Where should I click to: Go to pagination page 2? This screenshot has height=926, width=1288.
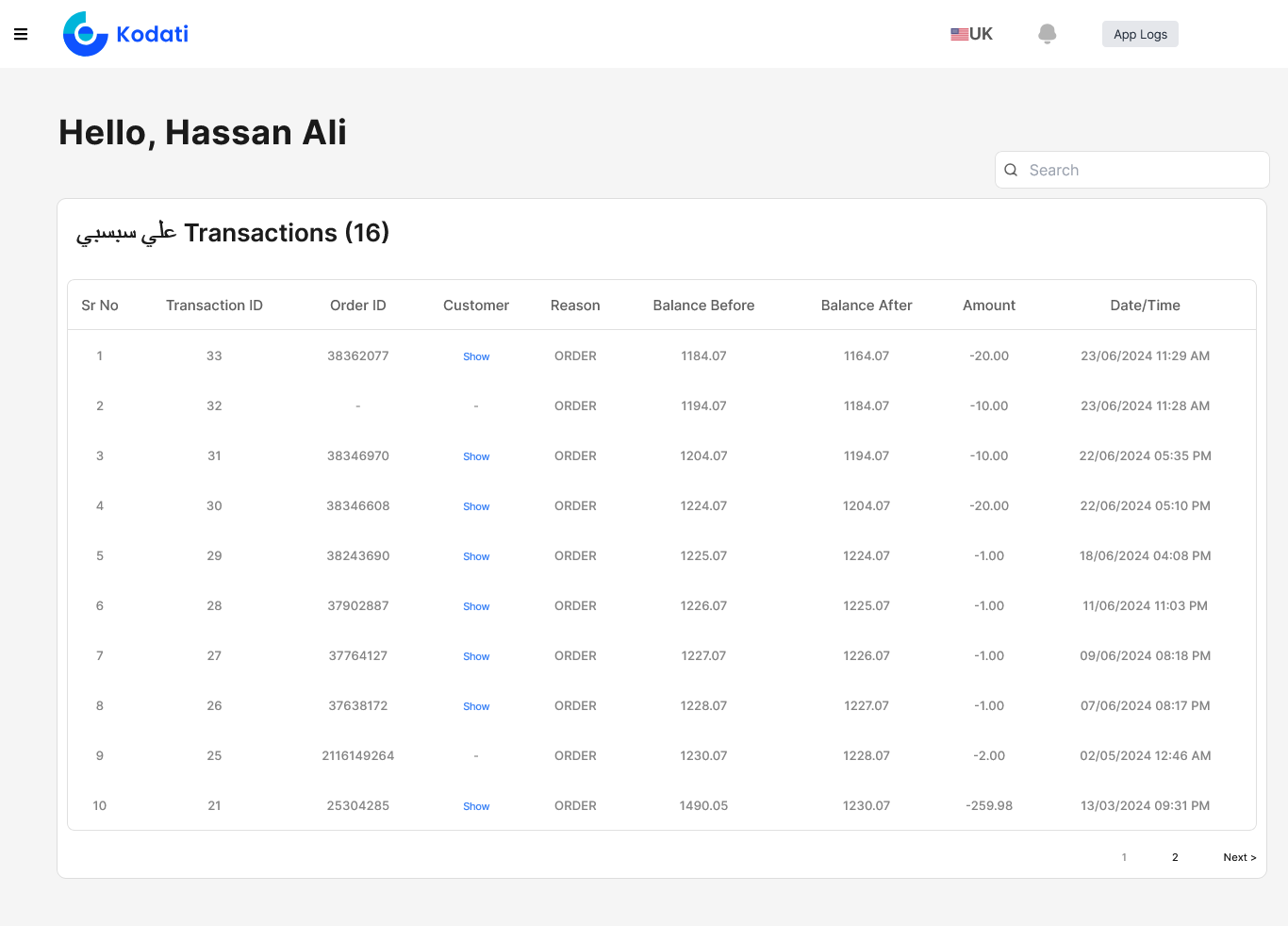coord(1175,857)
